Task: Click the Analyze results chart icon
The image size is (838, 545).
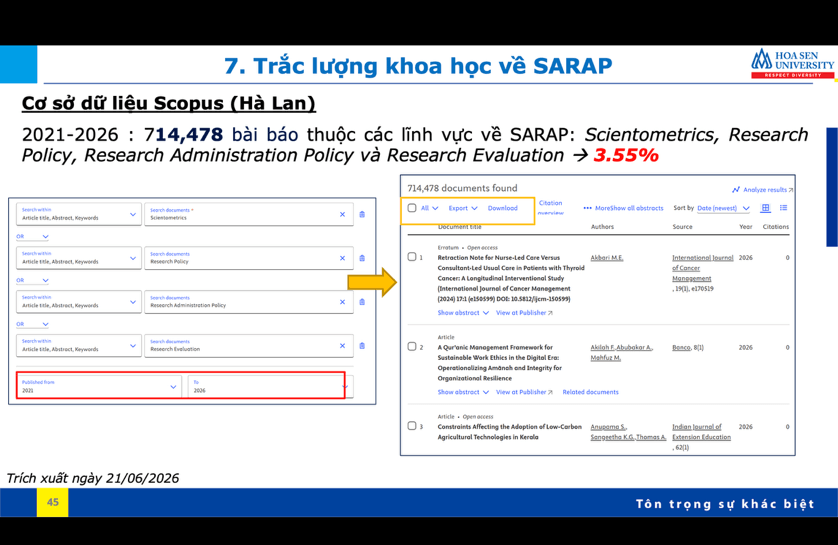Action: pyautogui.click(x=736, y=190)
